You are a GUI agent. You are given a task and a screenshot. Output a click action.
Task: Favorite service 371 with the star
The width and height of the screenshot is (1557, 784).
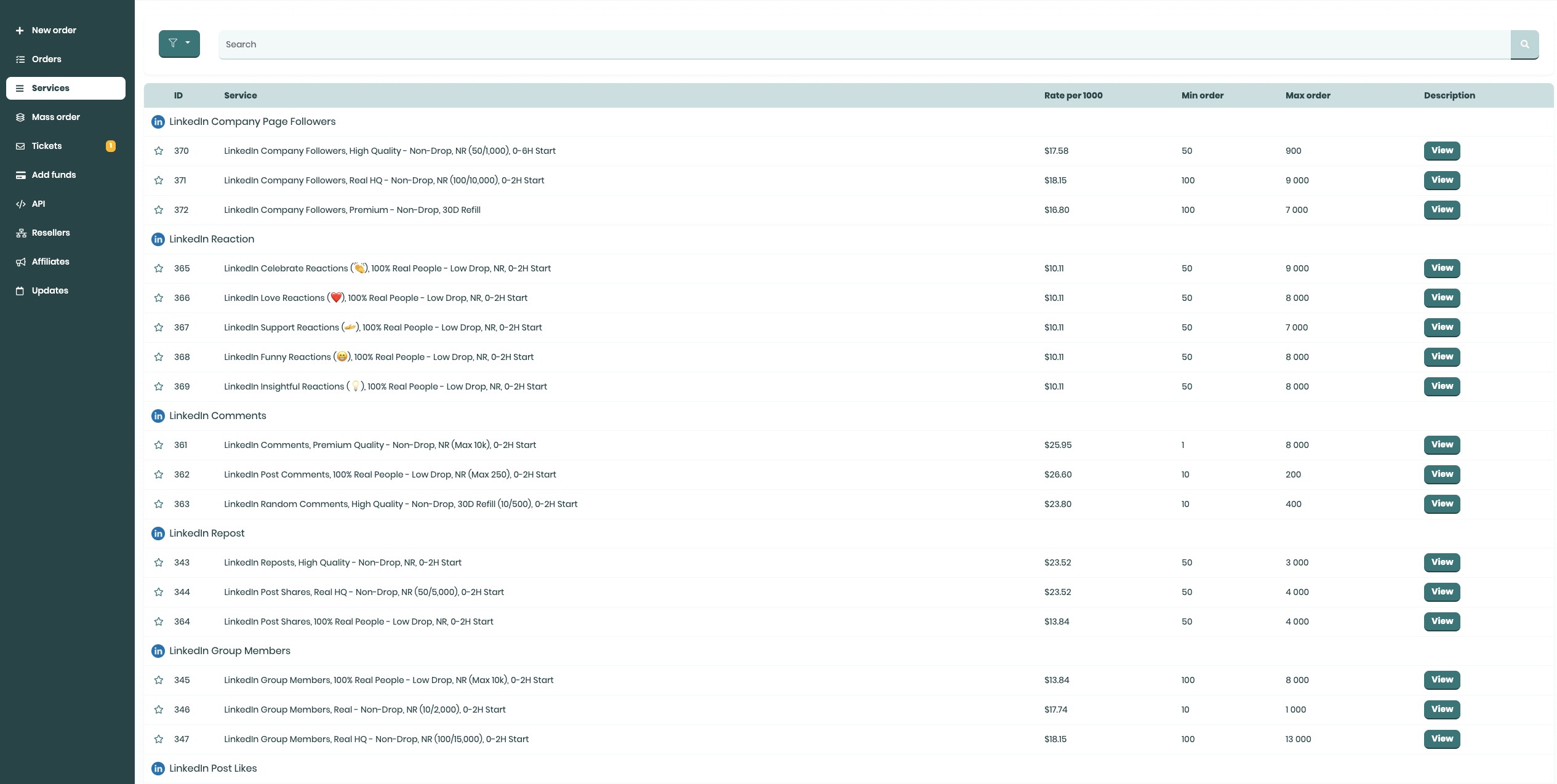pos(159,180)
